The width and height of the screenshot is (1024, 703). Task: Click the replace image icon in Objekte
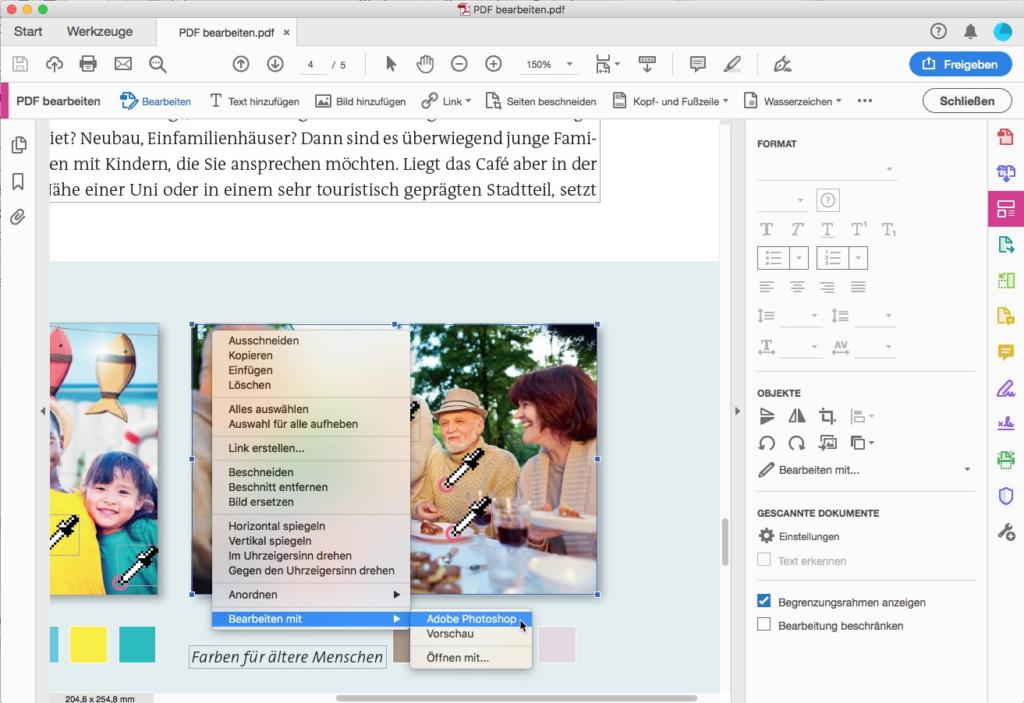click(x=827, y=444)
